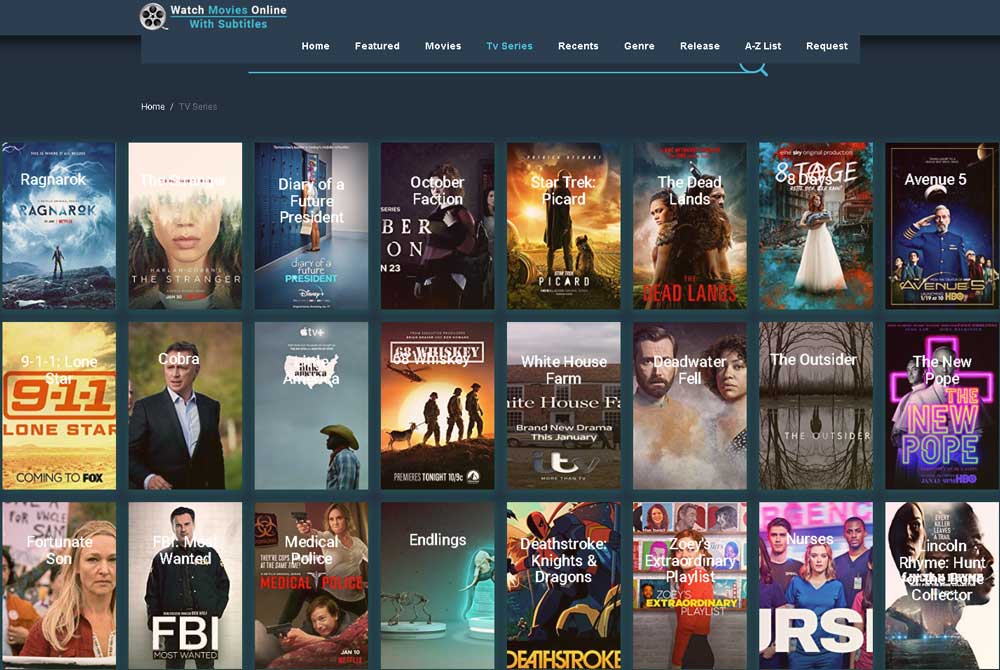This screenshot has width=1000, height=670.
Task: Open the October Faction poster
Action: [x=438, y=226]
